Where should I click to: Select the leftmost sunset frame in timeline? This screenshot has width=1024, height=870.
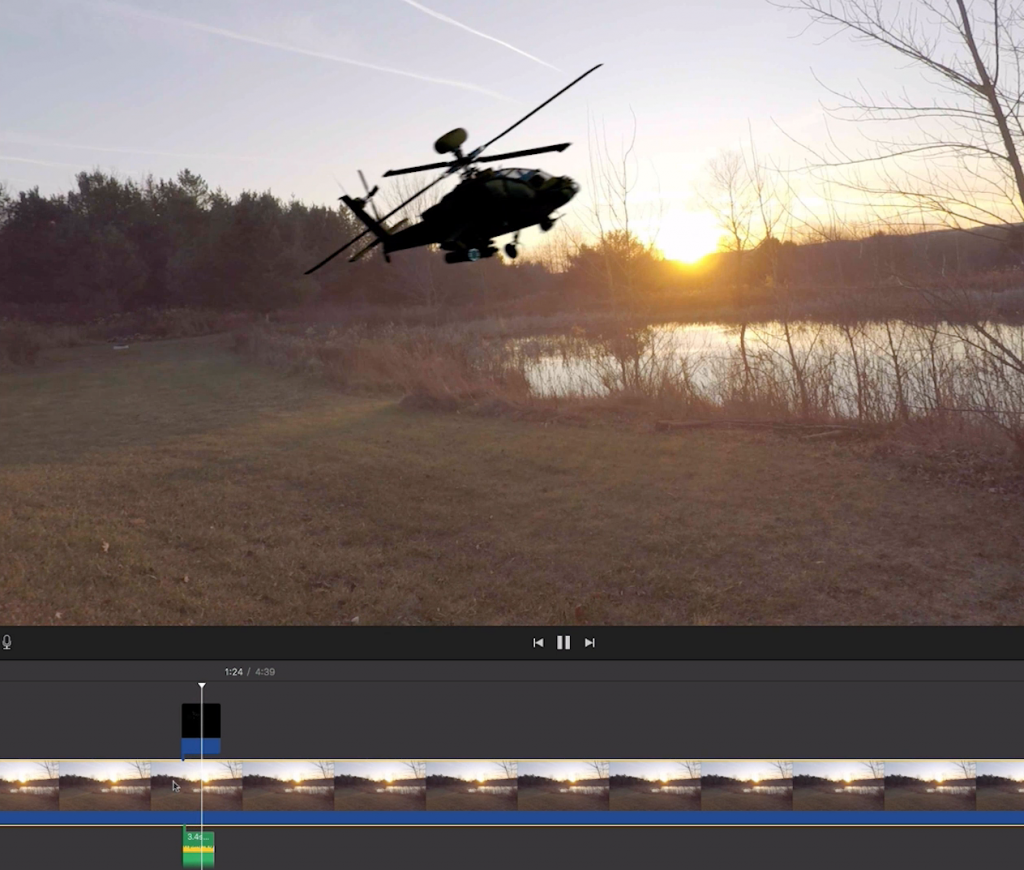pos(29,785)
